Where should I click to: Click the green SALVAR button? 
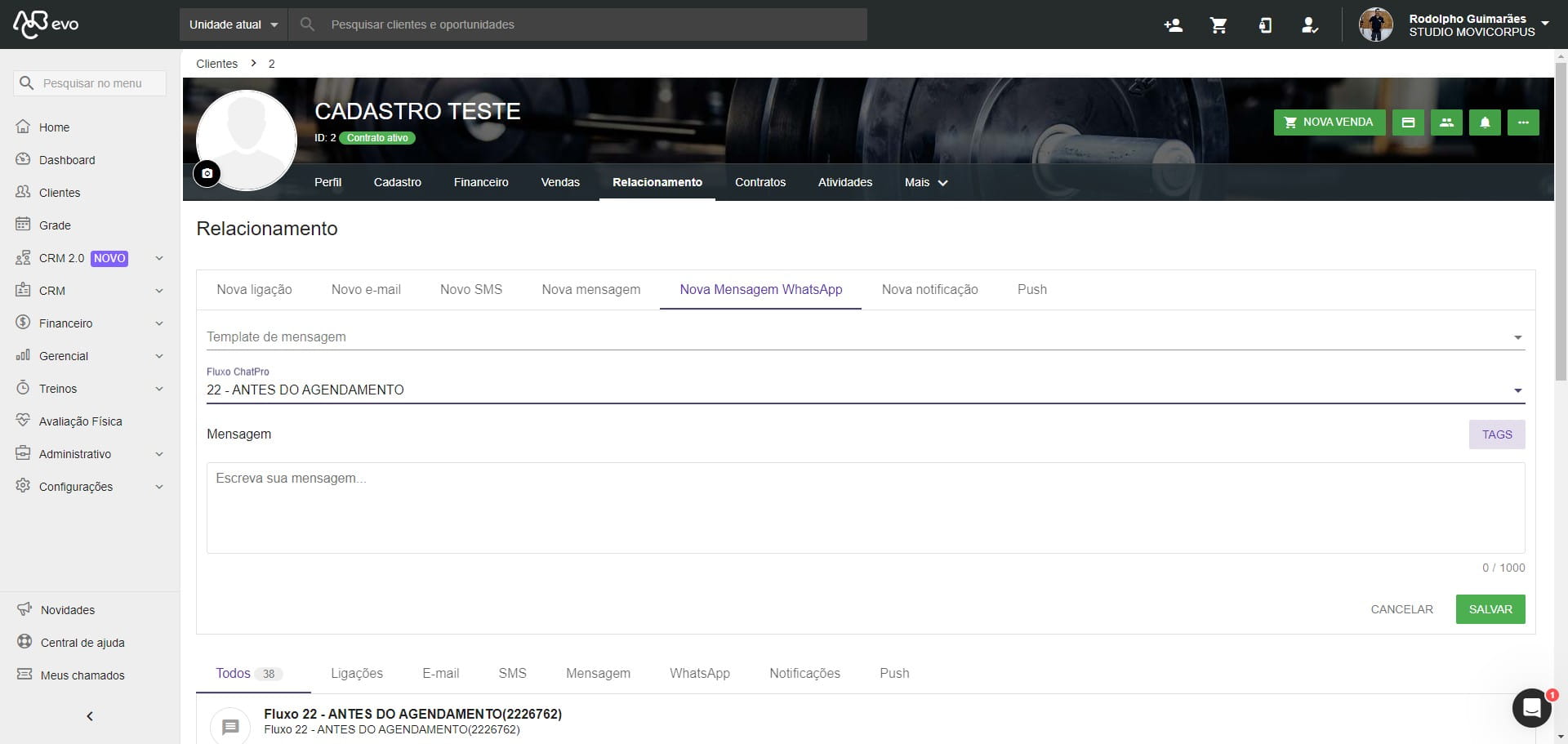click(1490, 609)
